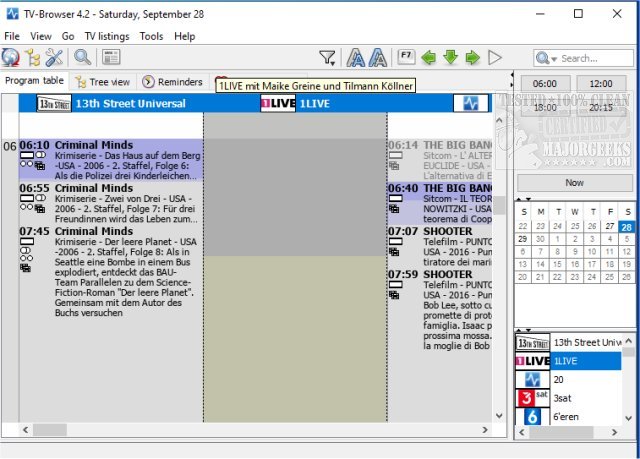Jump to the 18:00 time button

[x=545, y=107]
